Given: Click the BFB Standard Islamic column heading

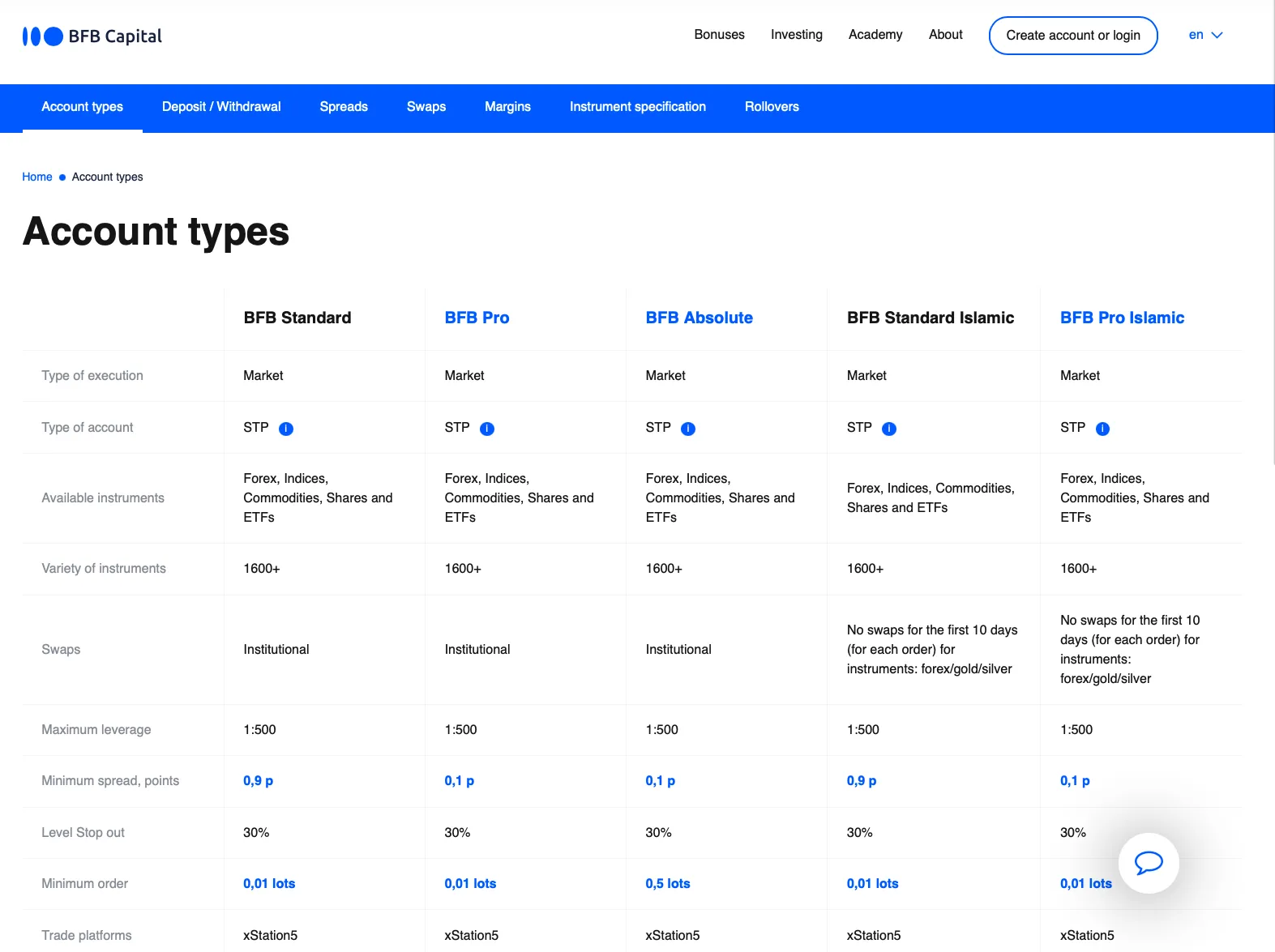Looking at the screenshot, I should coord(931,318).
